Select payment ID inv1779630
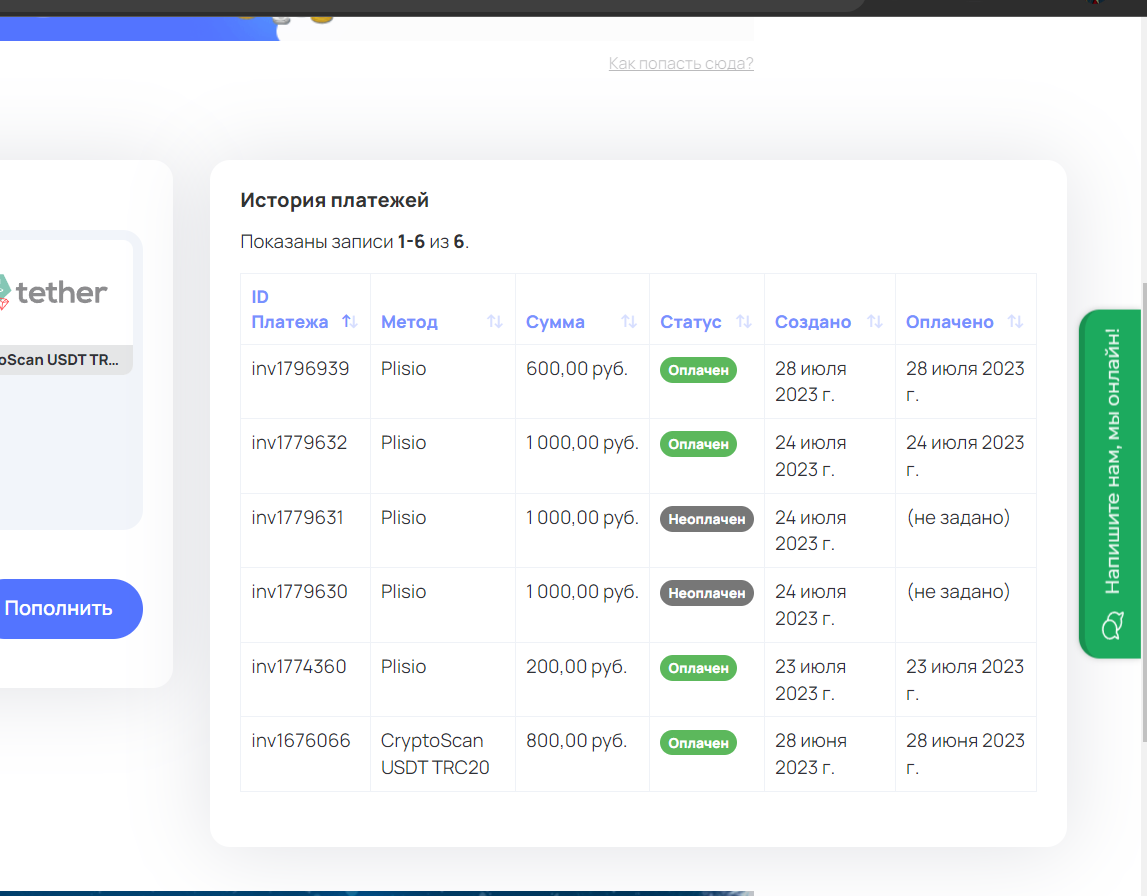The width and height of the screenshot is (1147, 896). 299,592
